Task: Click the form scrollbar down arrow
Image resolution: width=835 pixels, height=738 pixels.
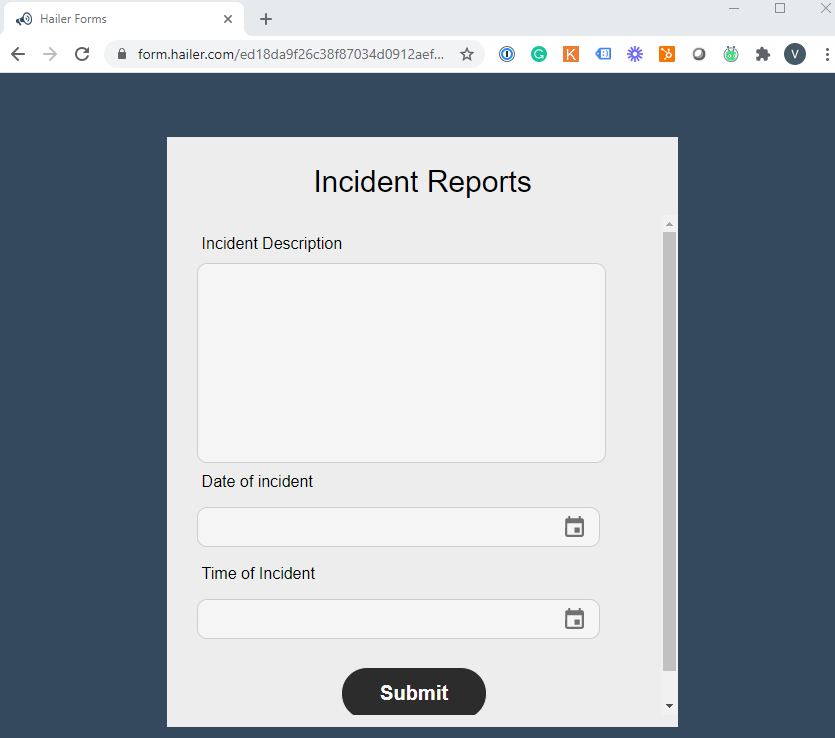Action: pos(669,706)
